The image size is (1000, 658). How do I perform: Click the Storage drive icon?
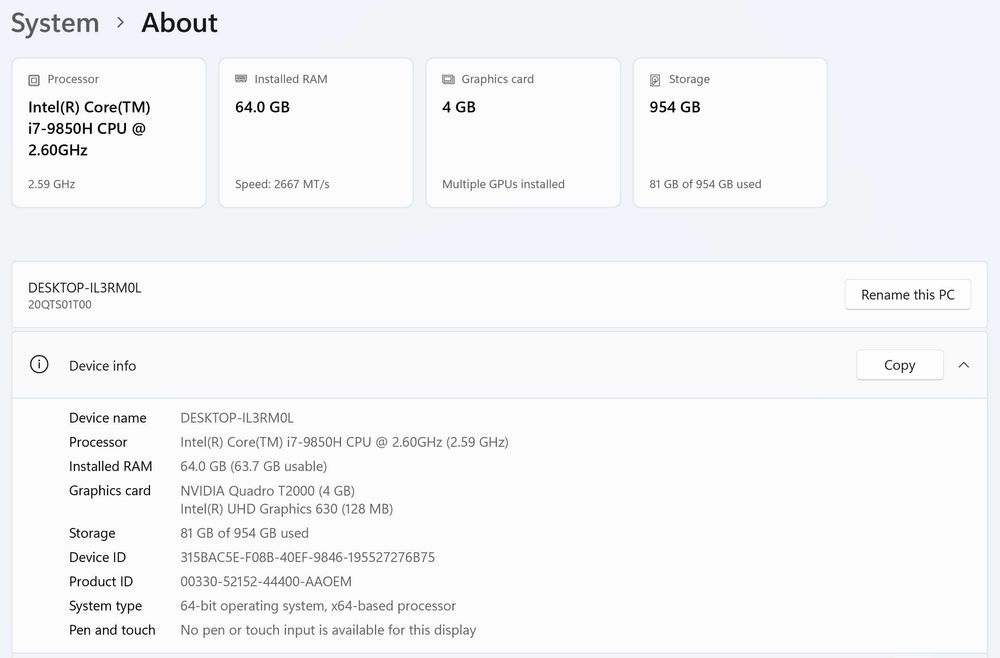pyautogui.click(x=655, y=80)
